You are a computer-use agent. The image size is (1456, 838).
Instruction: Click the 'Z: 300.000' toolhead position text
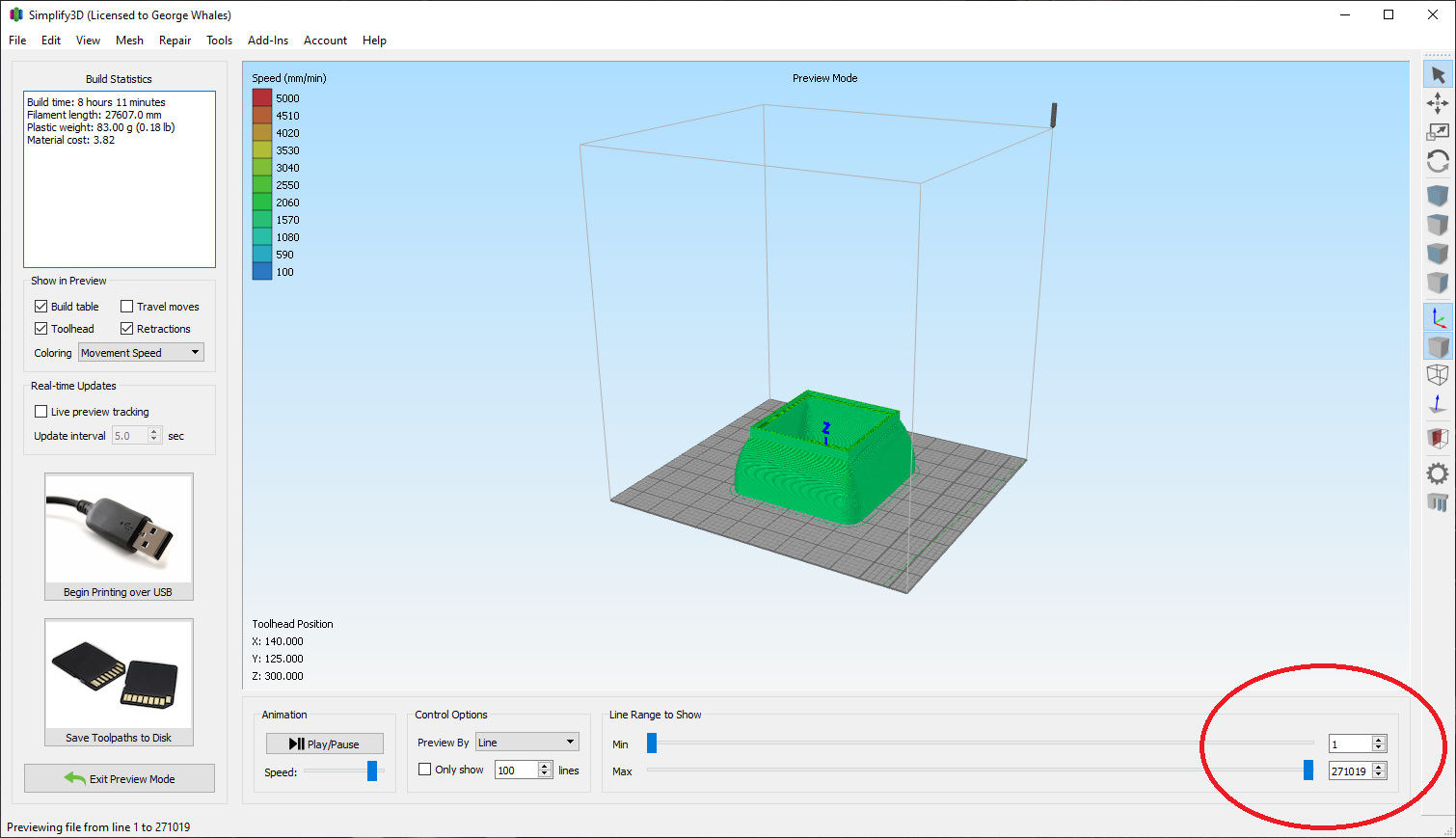point(278,676)
